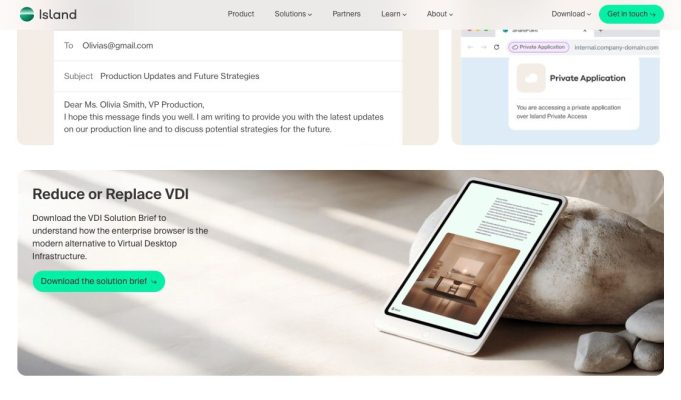This screenshot has width=681, height=400.
Task: Expand the About dropdown menu
Action: click(x=440, y=14)
